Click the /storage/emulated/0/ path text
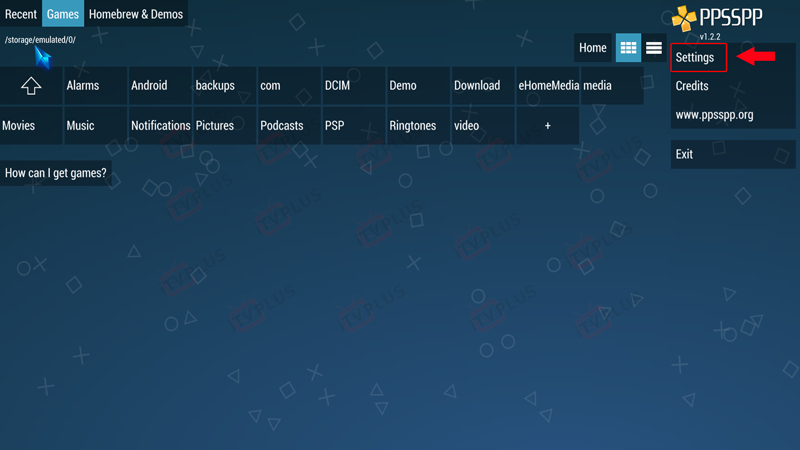The height and width of the screenshot is (450, 800). pos(40,40)
